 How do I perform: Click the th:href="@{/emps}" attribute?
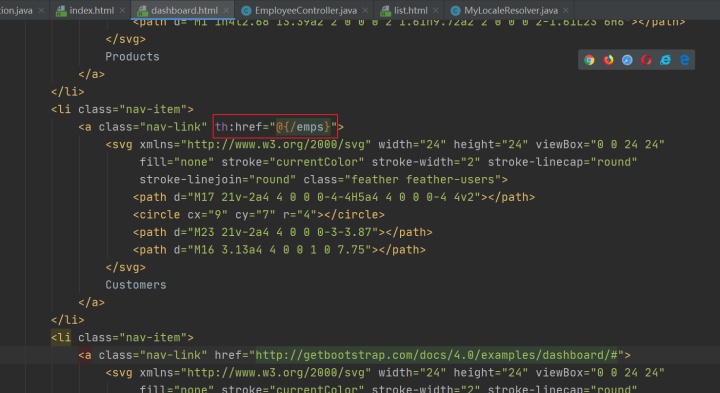276,127
